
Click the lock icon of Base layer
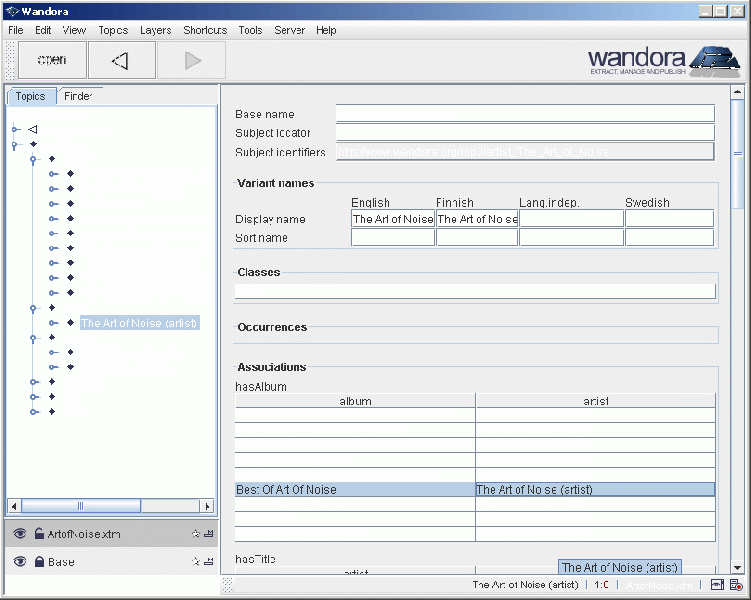pyautogui.click(x=39, y=562)
